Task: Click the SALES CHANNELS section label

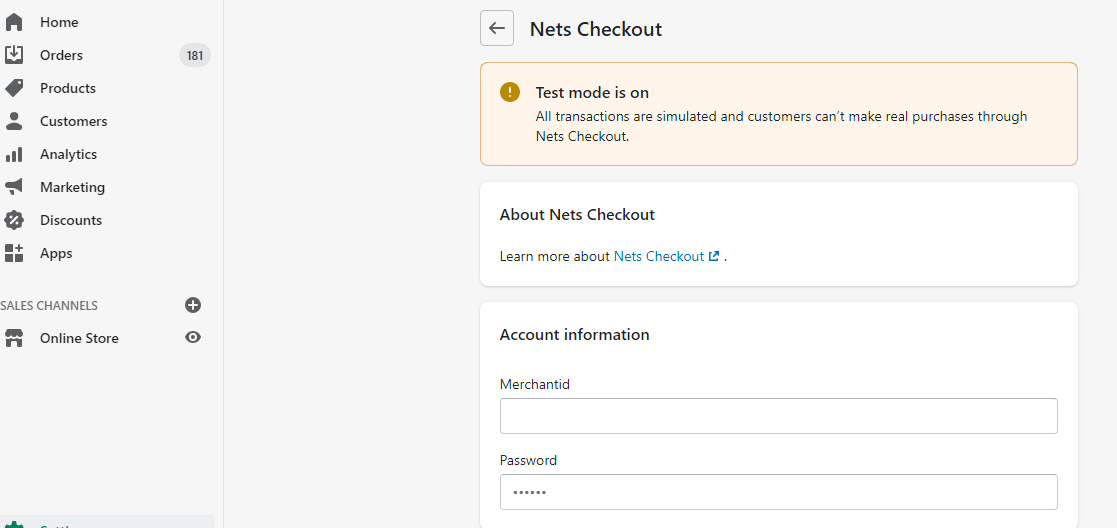Action: coord(49,306)
